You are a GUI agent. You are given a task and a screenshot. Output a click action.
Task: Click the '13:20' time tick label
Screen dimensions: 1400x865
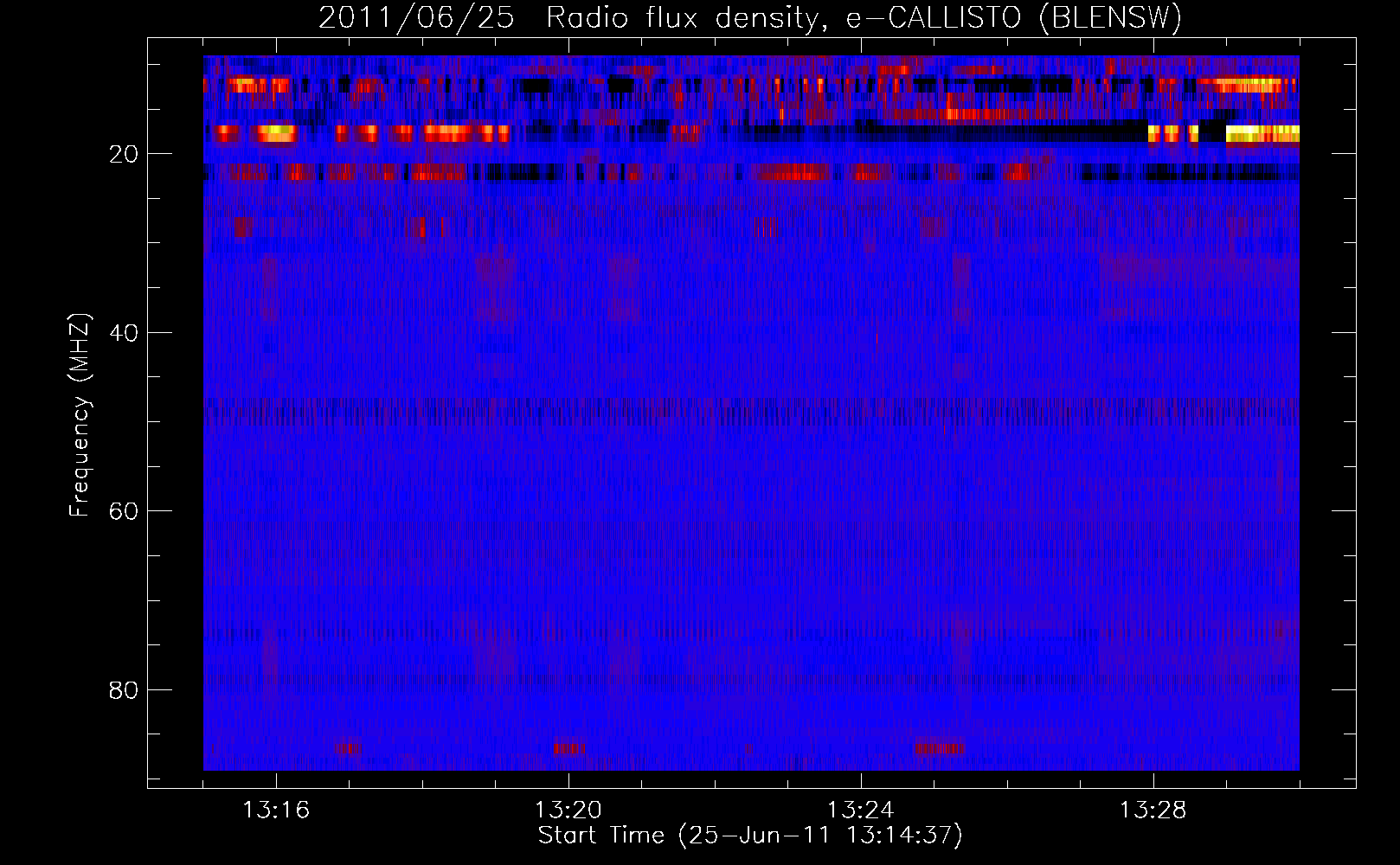568,811
